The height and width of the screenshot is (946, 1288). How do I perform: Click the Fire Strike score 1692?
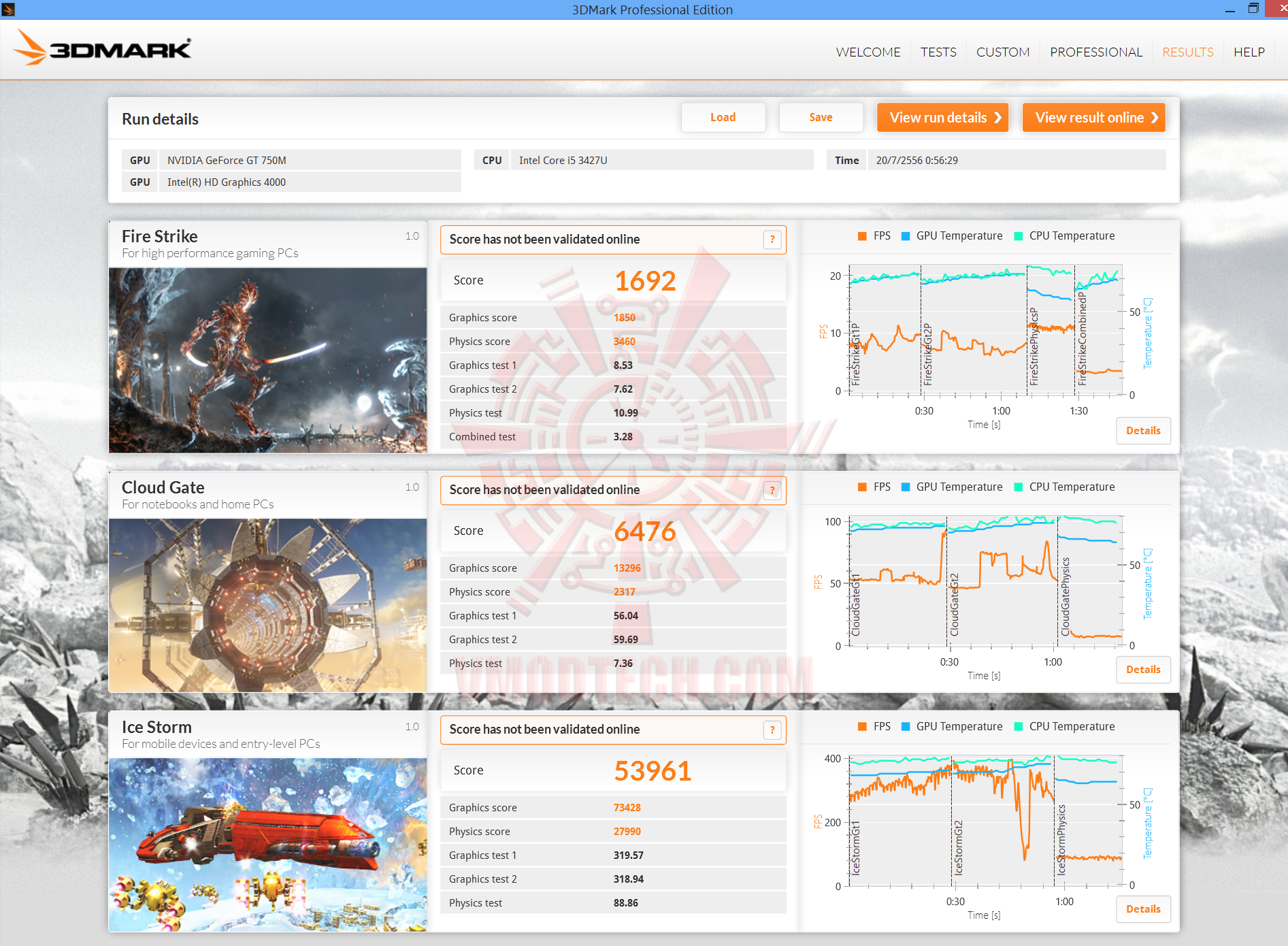pyautogui.click(x=645, y=280)
